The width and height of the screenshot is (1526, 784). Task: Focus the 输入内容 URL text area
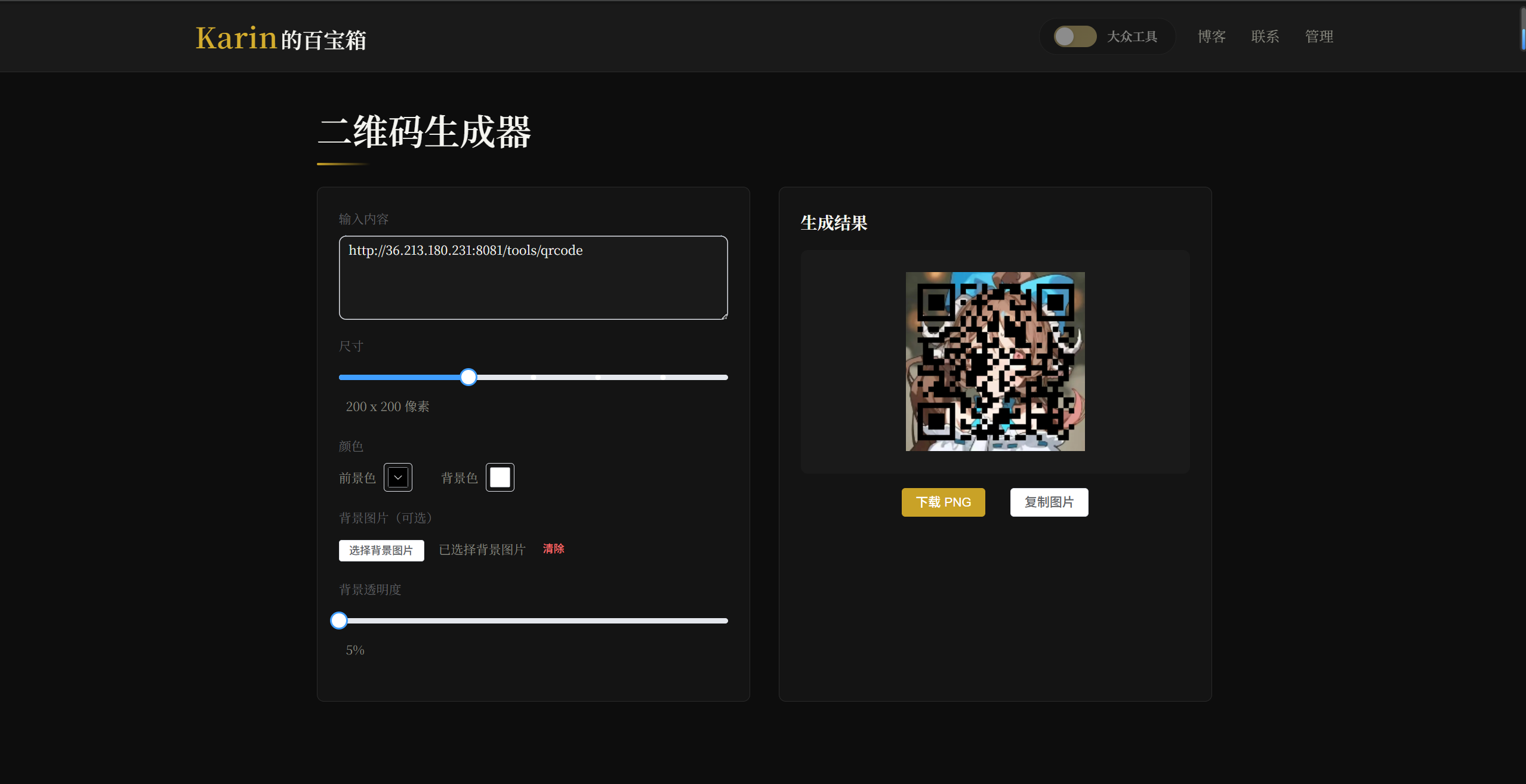tap(533, 277)
